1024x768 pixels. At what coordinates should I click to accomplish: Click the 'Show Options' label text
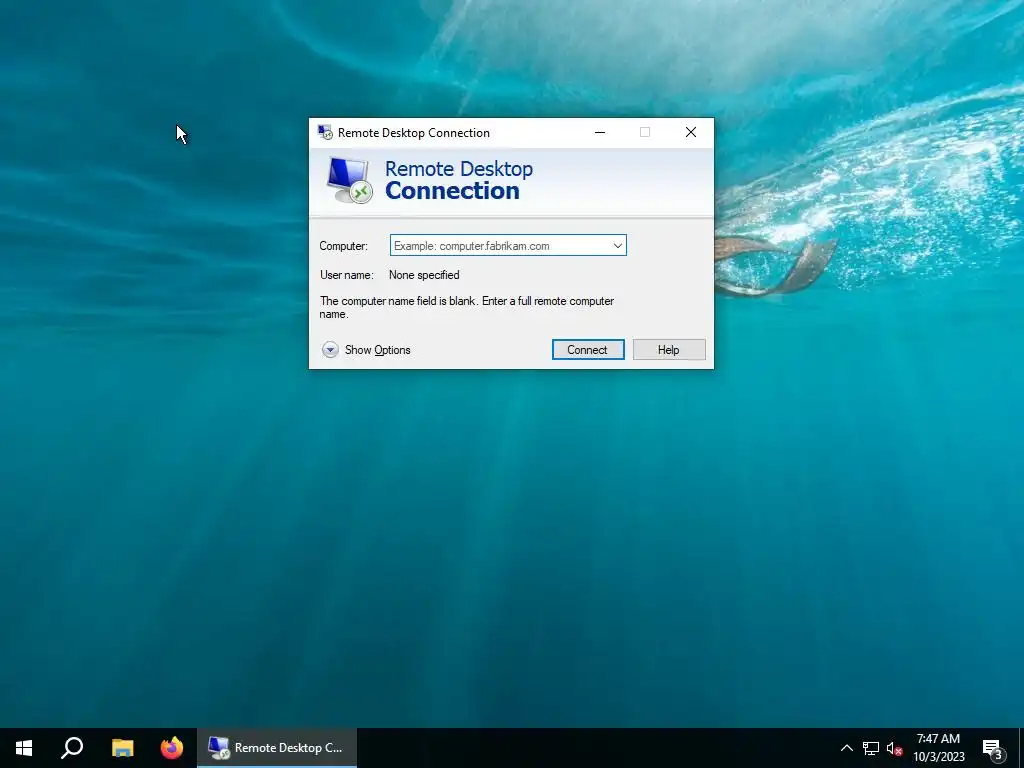377,350
